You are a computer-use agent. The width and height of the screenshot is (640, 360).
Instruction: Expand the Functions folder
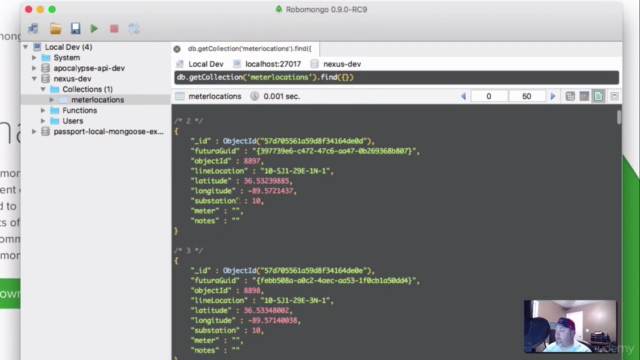click(43, 110)
